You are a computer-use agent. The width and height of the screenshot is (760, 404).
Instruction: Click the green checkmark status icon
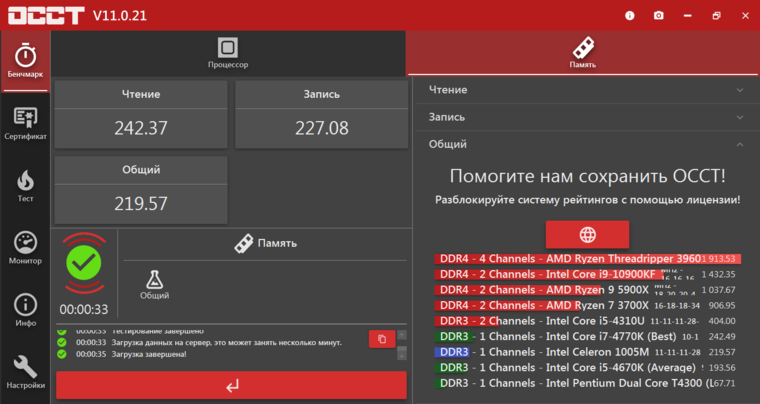pyautogui.click(x=84, y=263)
